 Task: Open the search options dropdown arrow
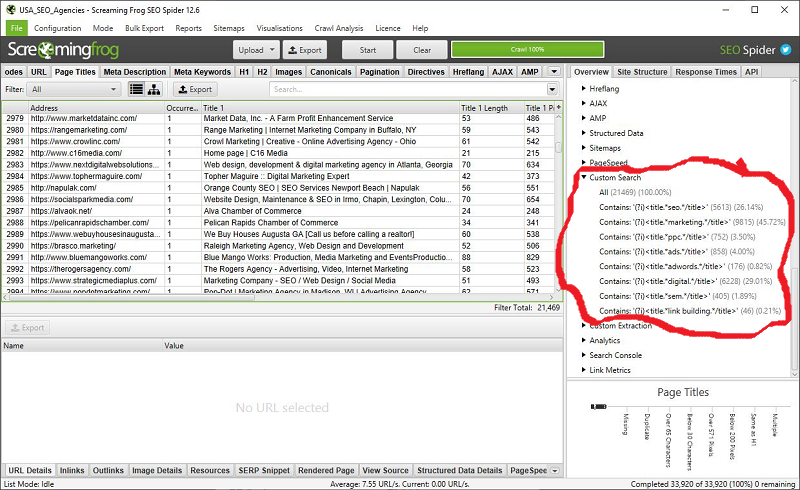pos(552,89)
